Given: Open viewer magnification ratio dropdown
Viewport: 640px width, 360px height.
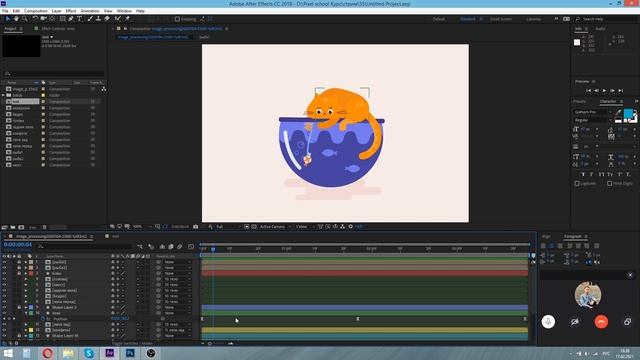Looking at the screenshot, I should [142, 227].
